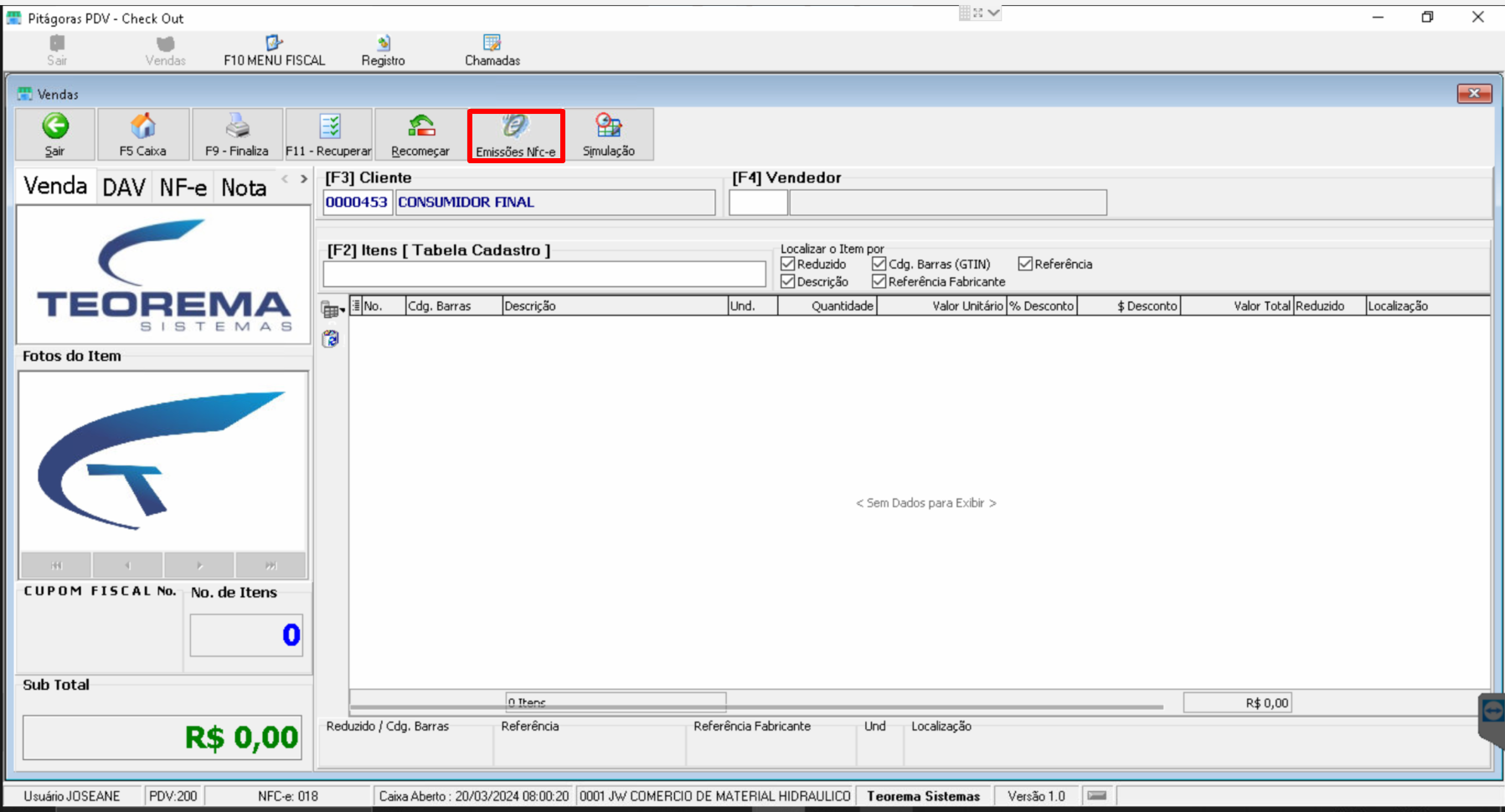Click the status bar keyboard icon

(x=1097, y=795)
